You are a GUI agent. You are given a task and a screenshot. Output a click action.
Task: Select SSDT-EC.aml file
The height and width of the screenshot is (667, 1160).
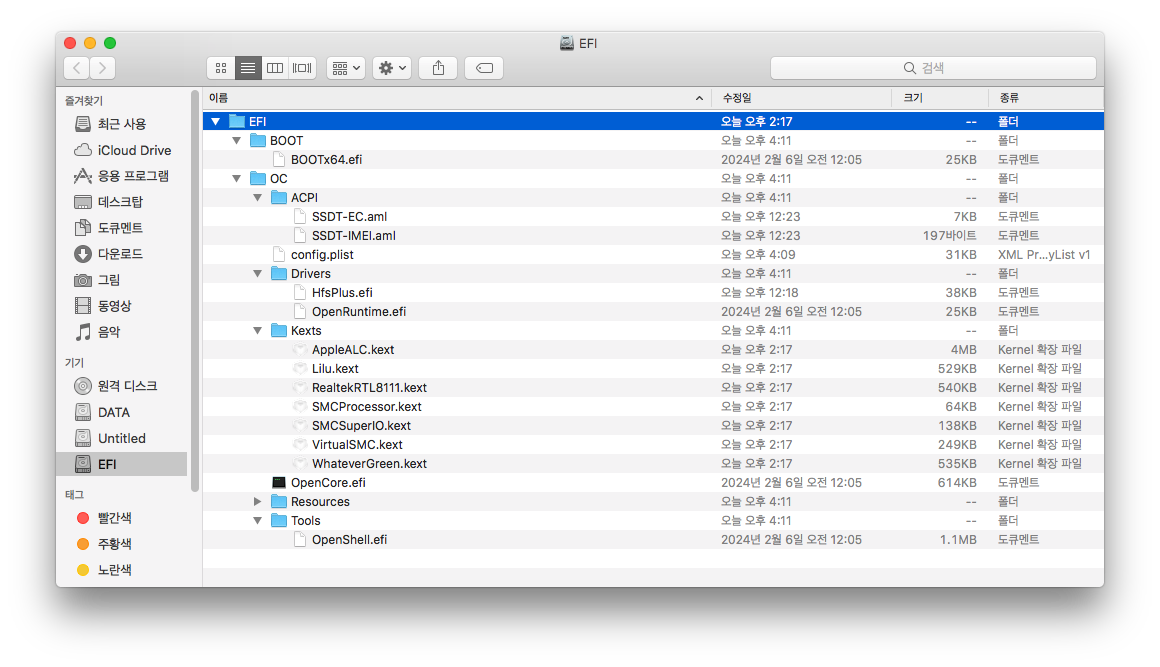(x=653, y=217)
